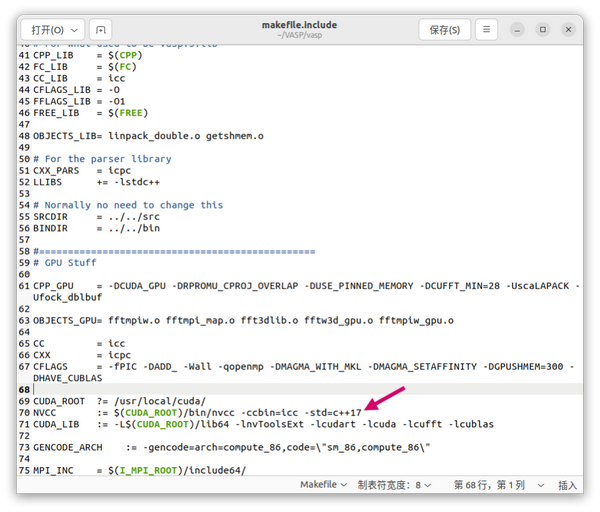Click OBJECTS_GPU variable name
Viewport: 600px width, 512px height.
tap(65, 321)
